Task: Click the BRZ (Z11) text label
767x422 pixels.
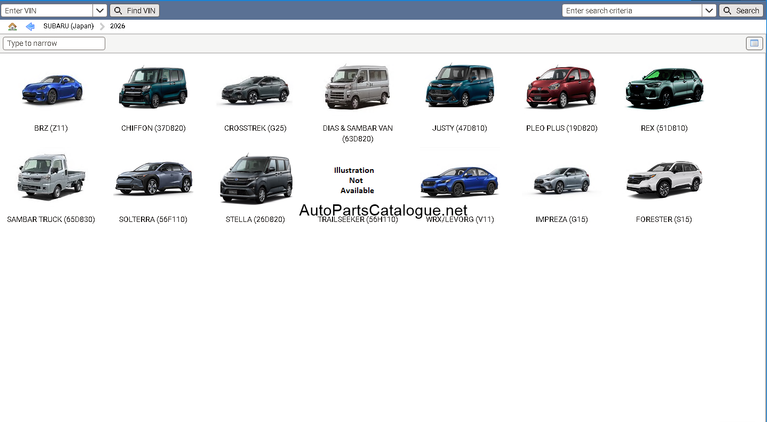Action: [x=51, y=128]
